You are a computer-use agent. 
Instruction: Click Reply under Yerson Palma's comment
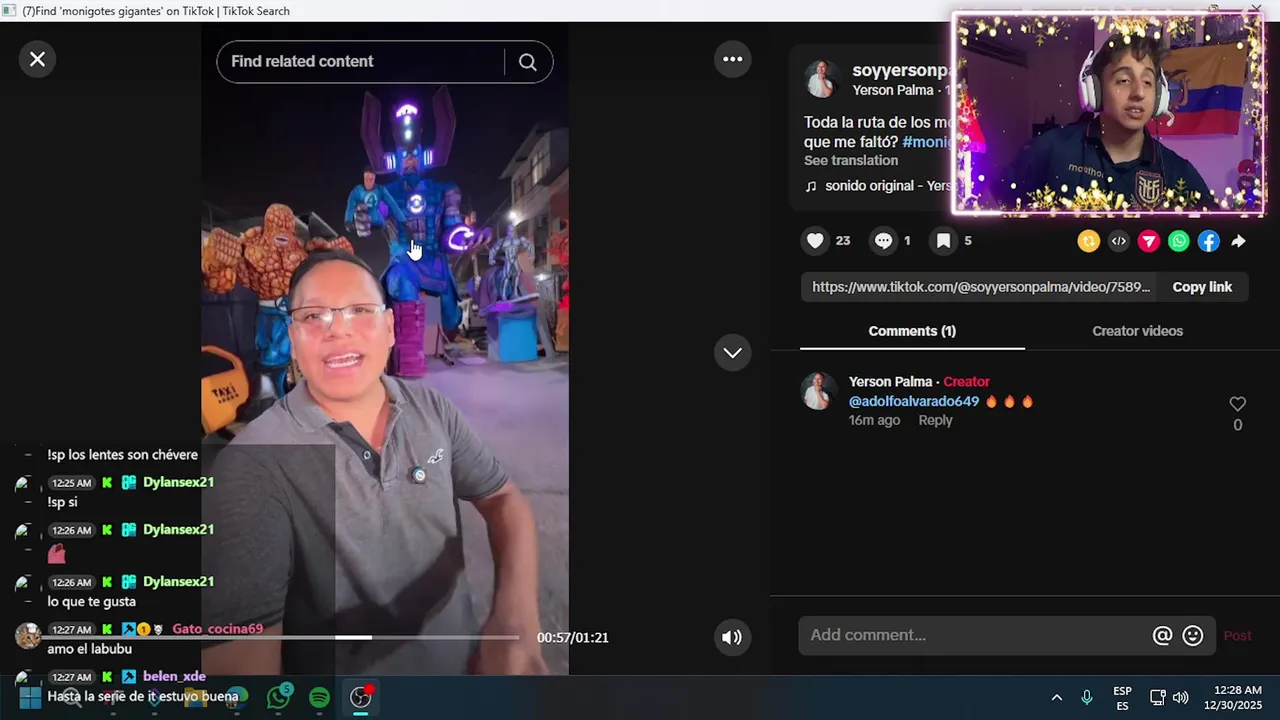[x=935, y=420]
